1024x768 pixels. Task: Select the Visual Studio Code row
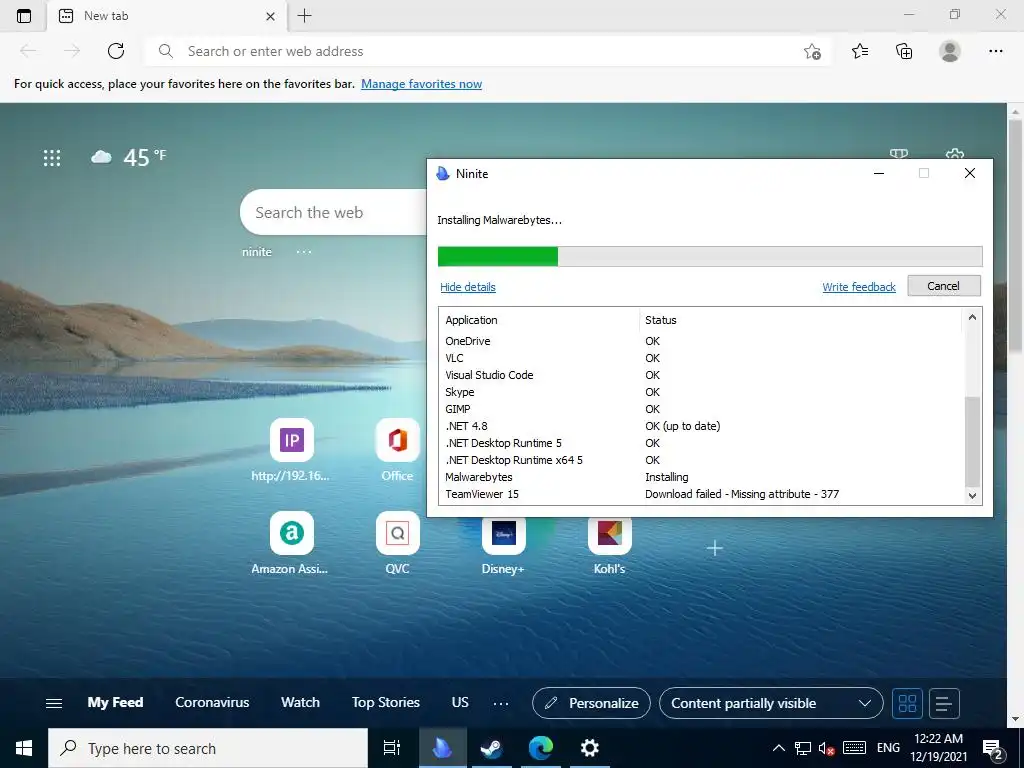point(702,376)
